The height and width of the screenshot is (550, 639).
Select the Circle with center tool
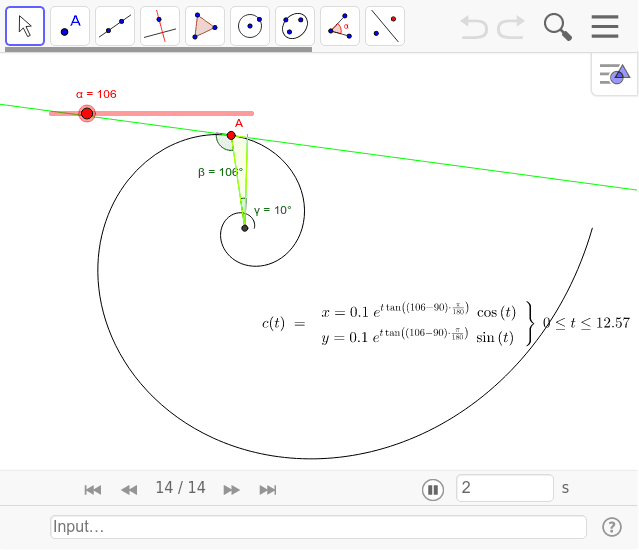click(250, 26)
